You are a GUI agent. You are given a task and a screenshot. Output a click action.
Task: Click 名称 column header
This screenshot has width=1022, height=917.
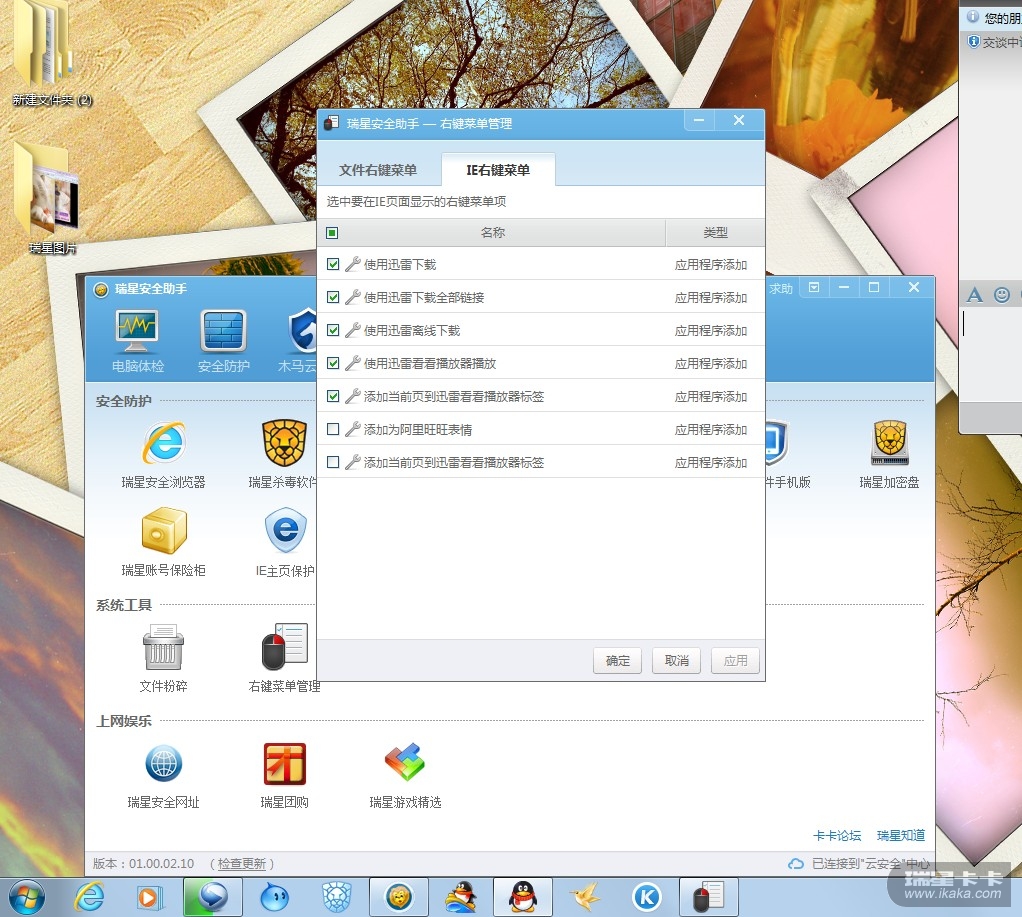pos(493,233)
